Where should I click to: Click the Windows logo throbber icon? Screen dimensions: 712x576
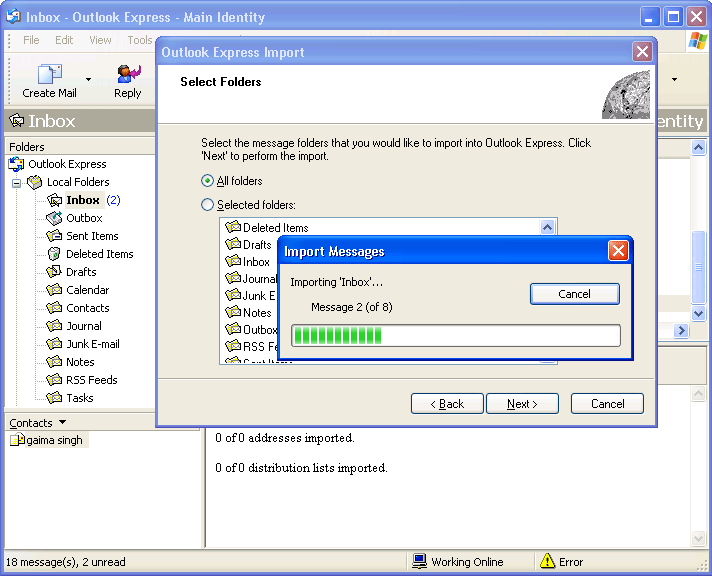697,40
